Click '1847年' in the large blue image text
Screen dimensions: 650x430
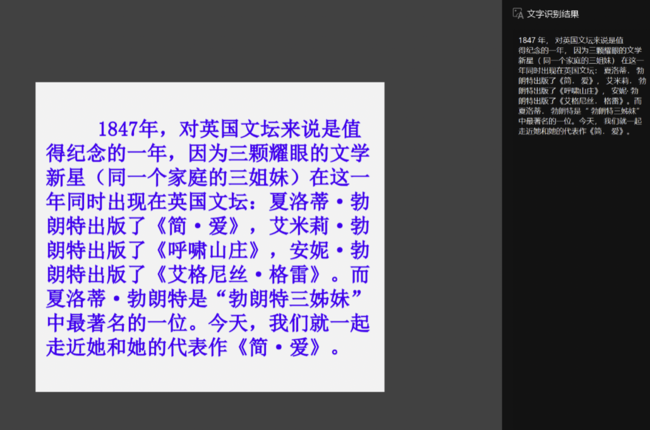[127, 130]
